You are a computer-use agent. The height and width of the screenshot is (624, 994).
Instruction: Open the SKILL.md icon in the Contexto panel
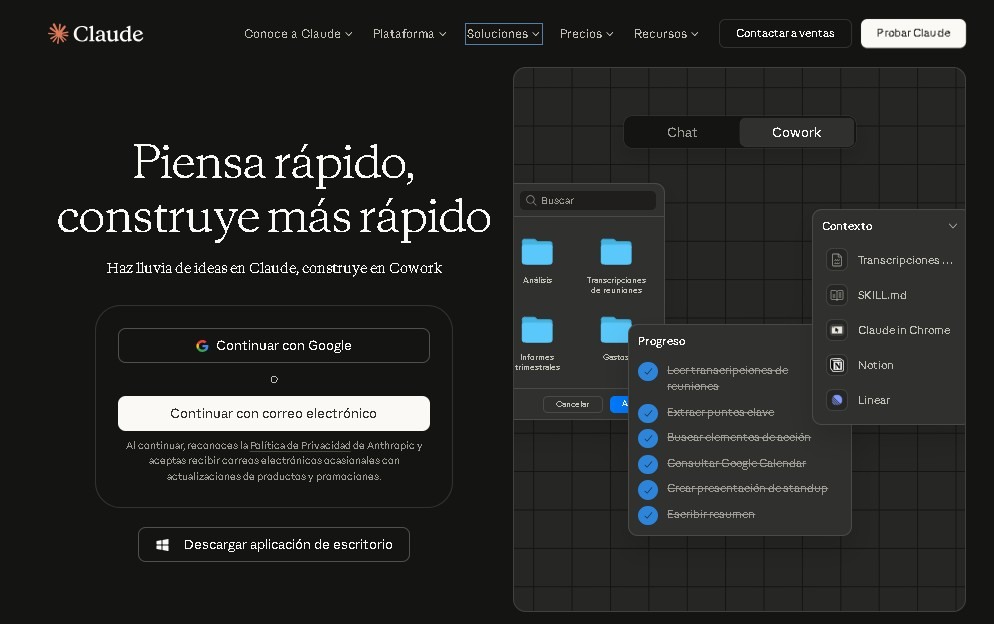pyautogui.click(x=836, y=295)
